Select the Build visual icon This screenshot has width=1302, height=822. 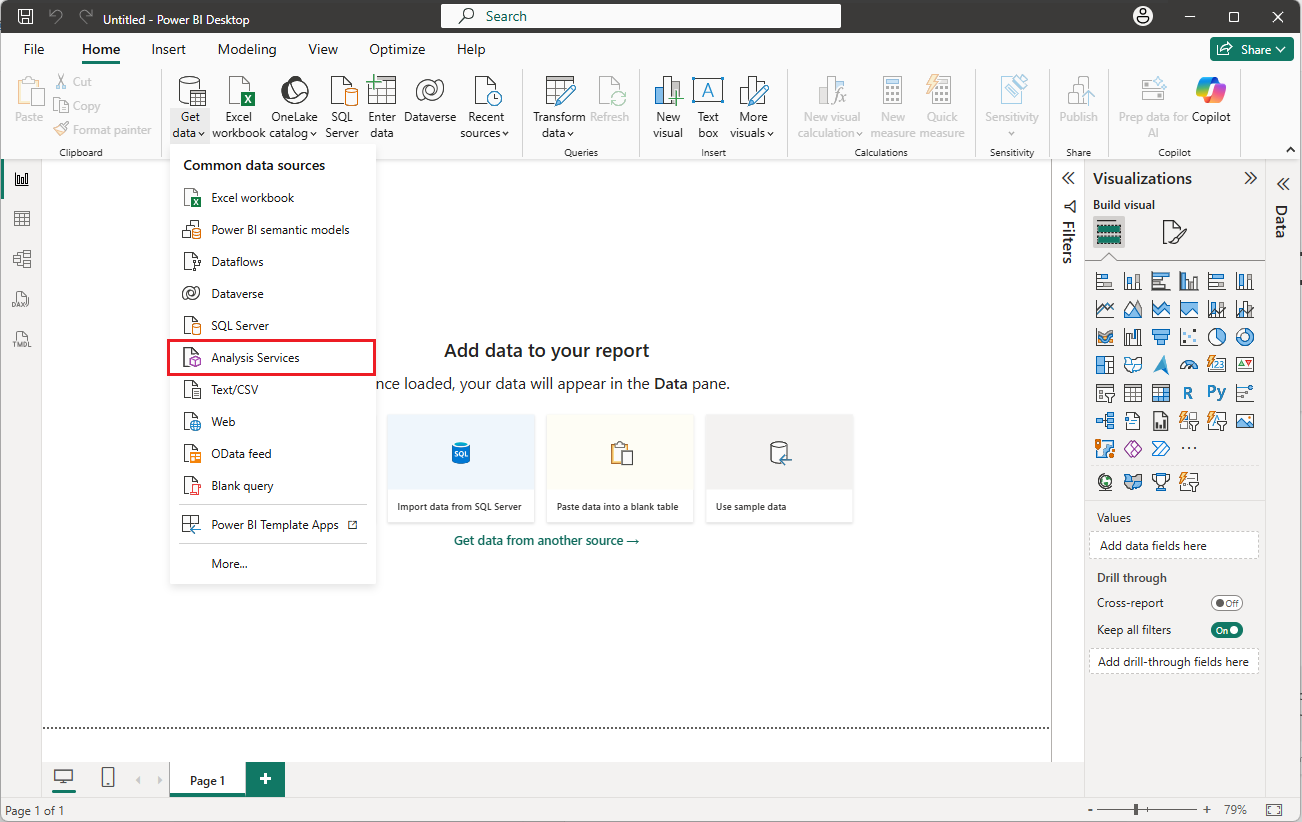[x=1109, y=233]
